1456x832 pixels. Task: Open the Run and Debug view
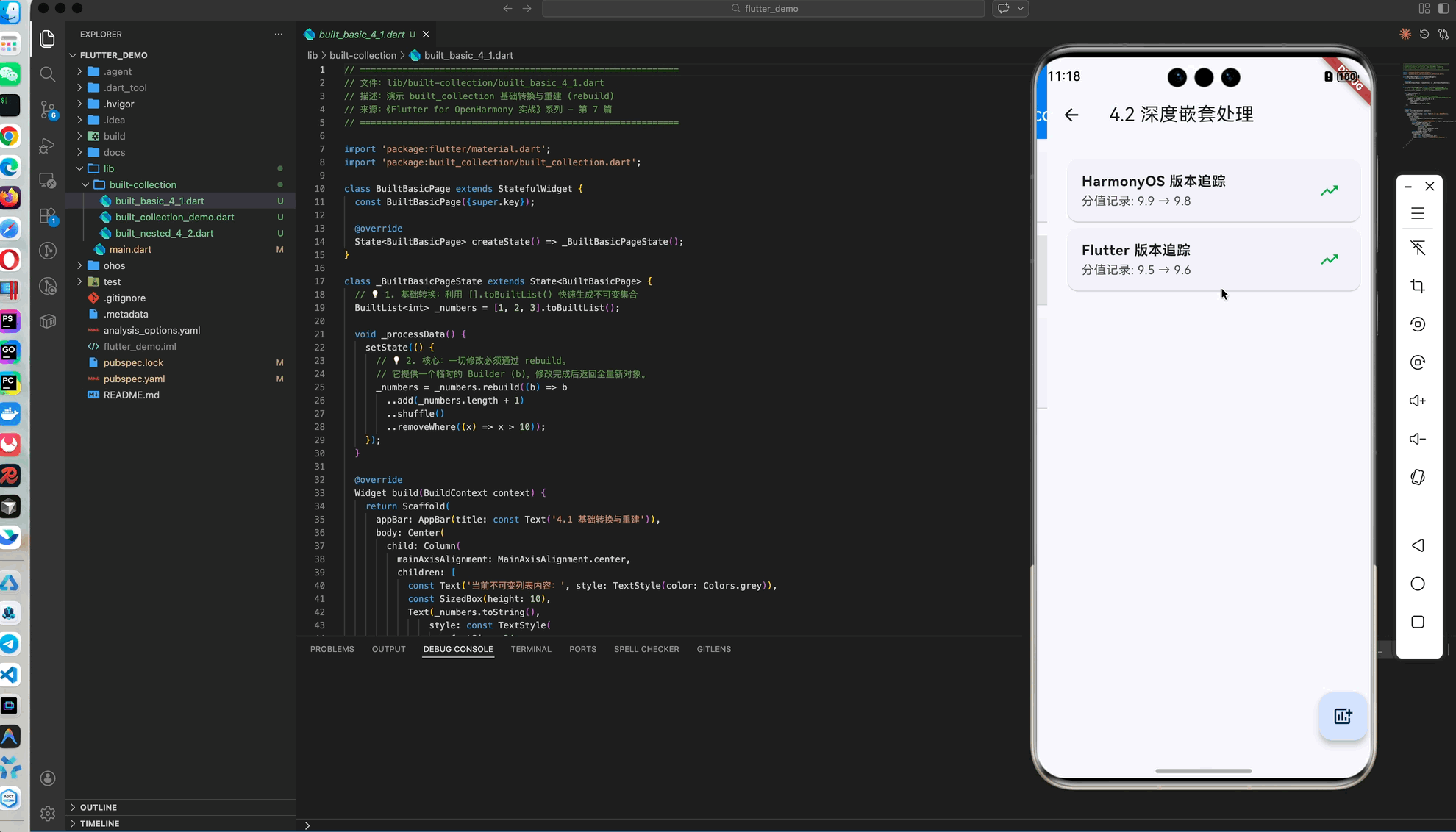click(x=48, y=146)
